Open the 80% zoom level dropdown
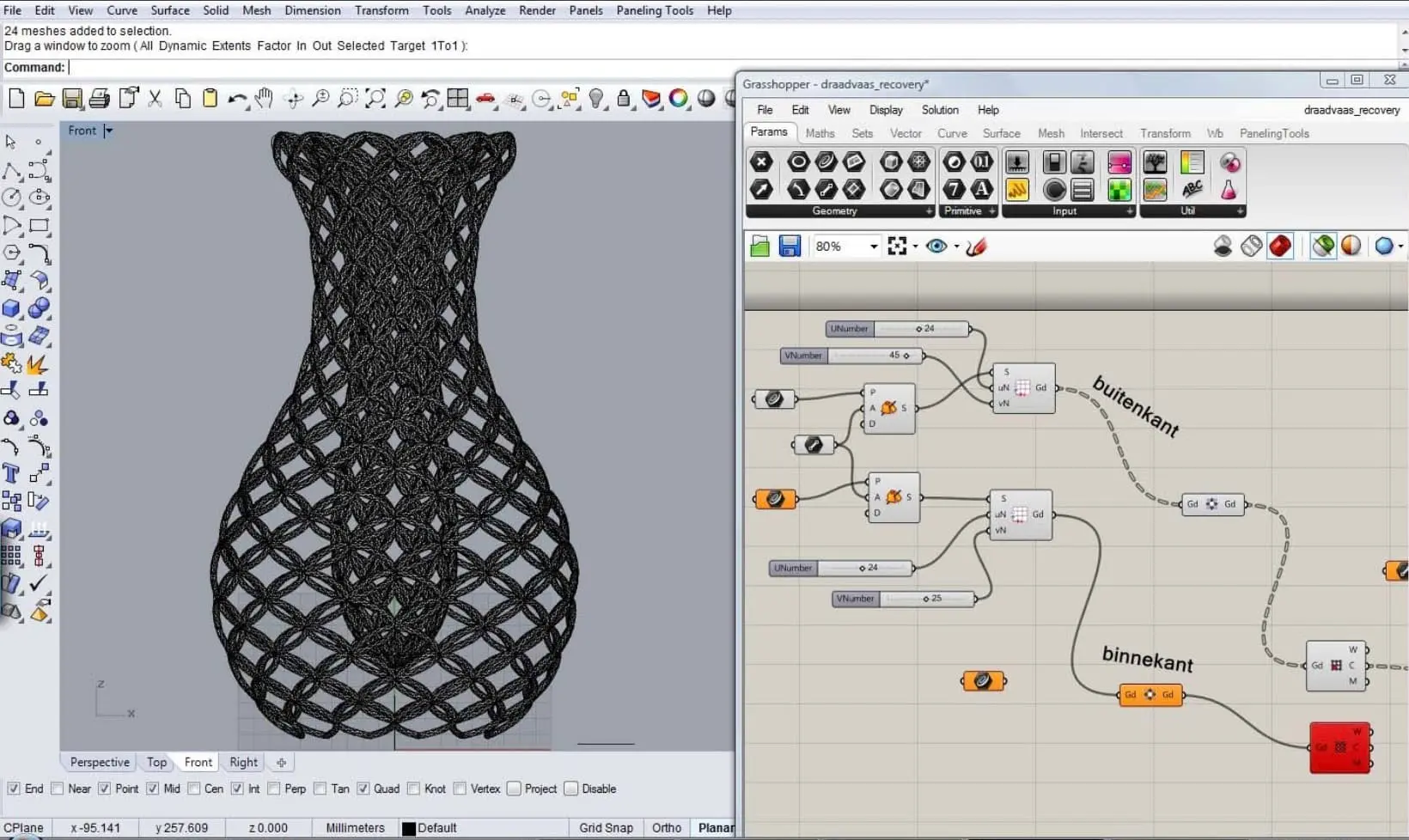Viewport: 1409px width, 840px height. [873, 247]
